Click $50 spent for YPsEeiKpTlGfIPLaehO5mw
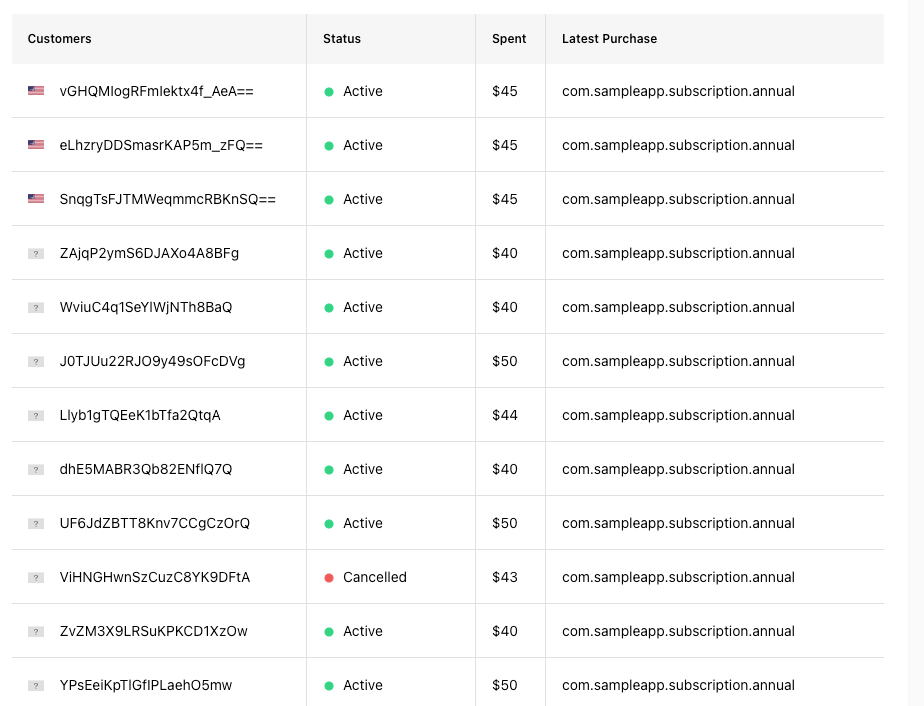This screenshot has width=924, height=706. (x=505, y=685)
